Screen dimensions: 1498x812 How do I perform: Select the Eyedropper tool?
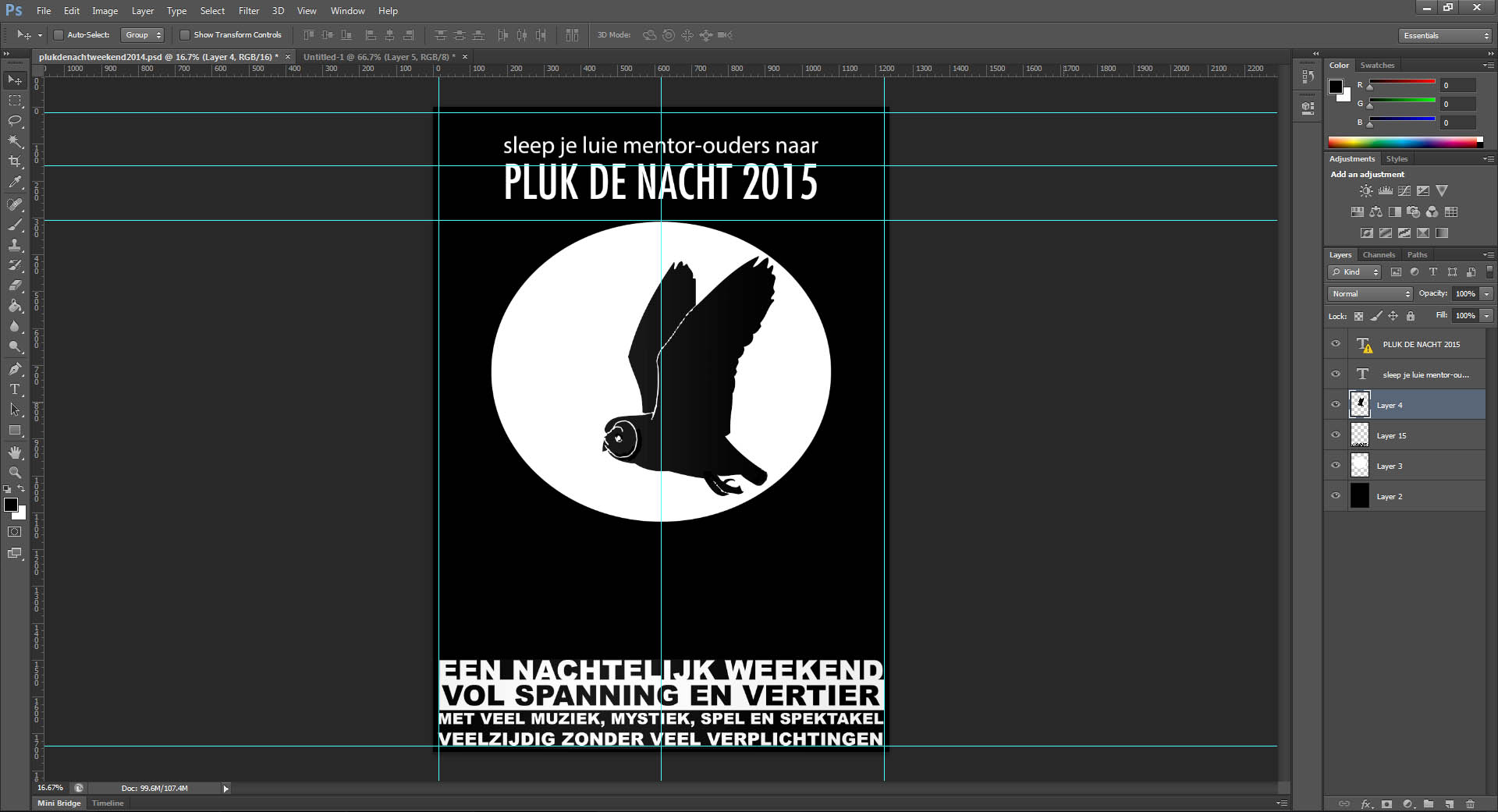click(x=15, y=183)
